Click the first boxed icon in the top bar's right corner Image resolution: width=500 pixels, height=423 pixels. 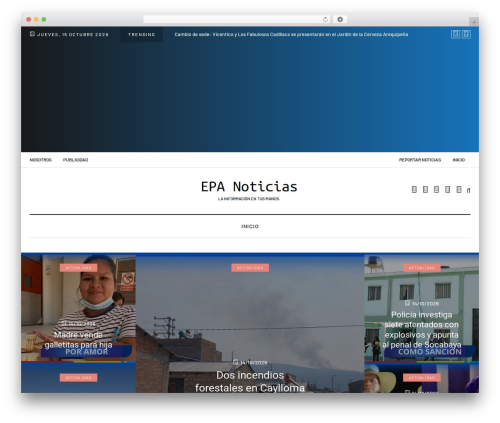pos(455,34)
